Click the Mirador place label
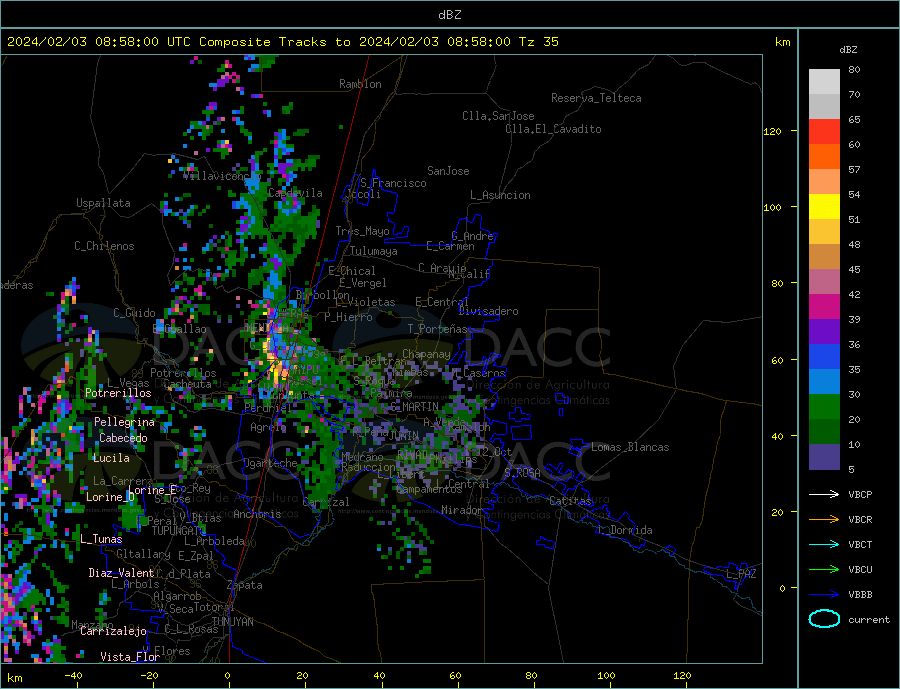Screen dimensions: 900x689 point(462,510)
